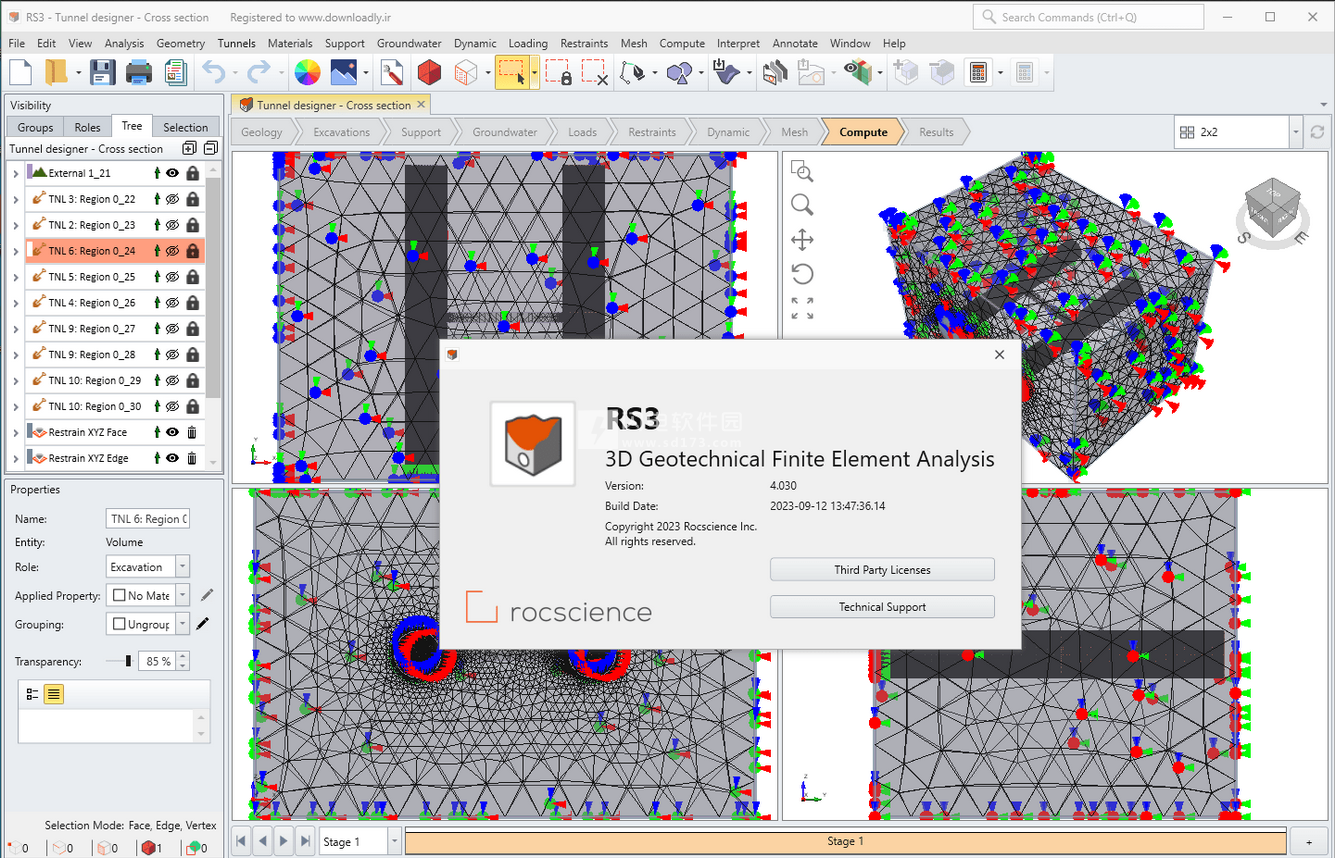Close the RS3 About dialog

click(x=999, y=354)
